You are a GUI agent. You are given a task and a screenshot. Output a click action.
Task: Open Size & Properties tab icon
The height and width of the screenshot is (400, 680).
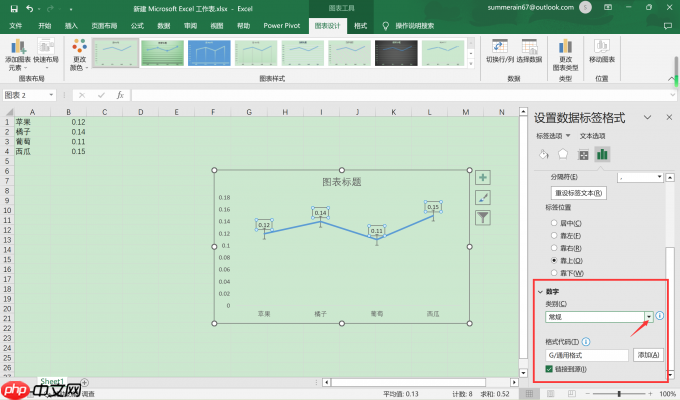coord(583,154)
